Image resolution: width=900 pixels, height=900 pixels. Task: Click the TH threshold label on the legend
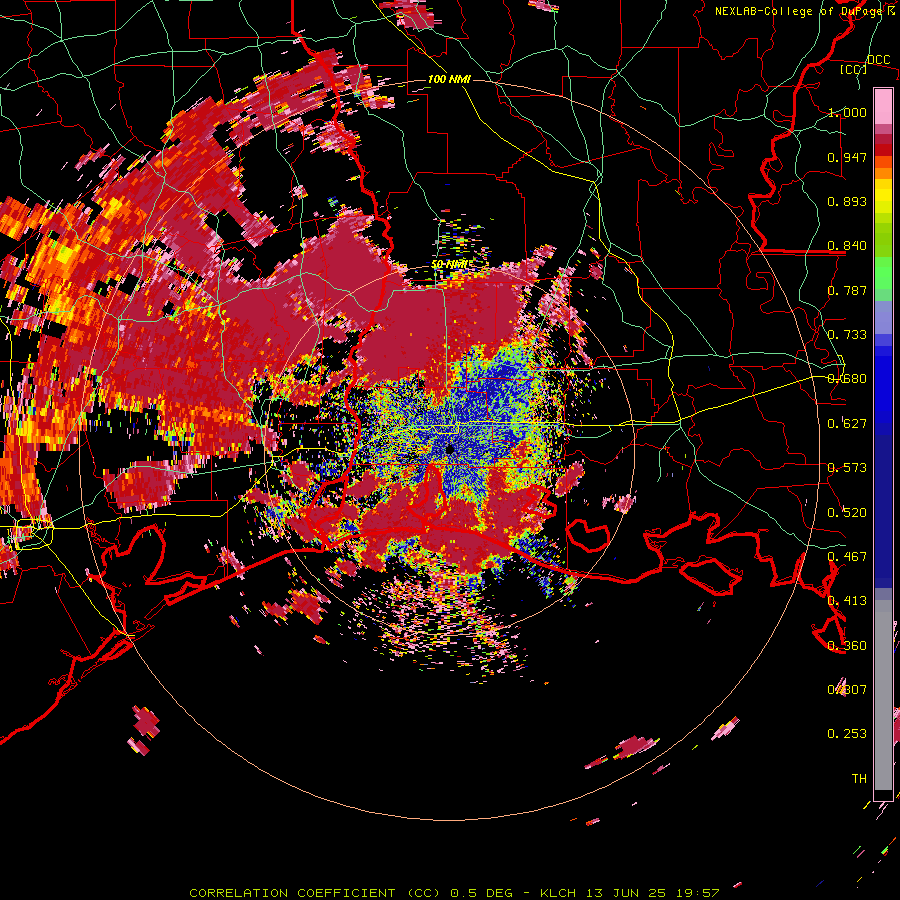[859, 779]
